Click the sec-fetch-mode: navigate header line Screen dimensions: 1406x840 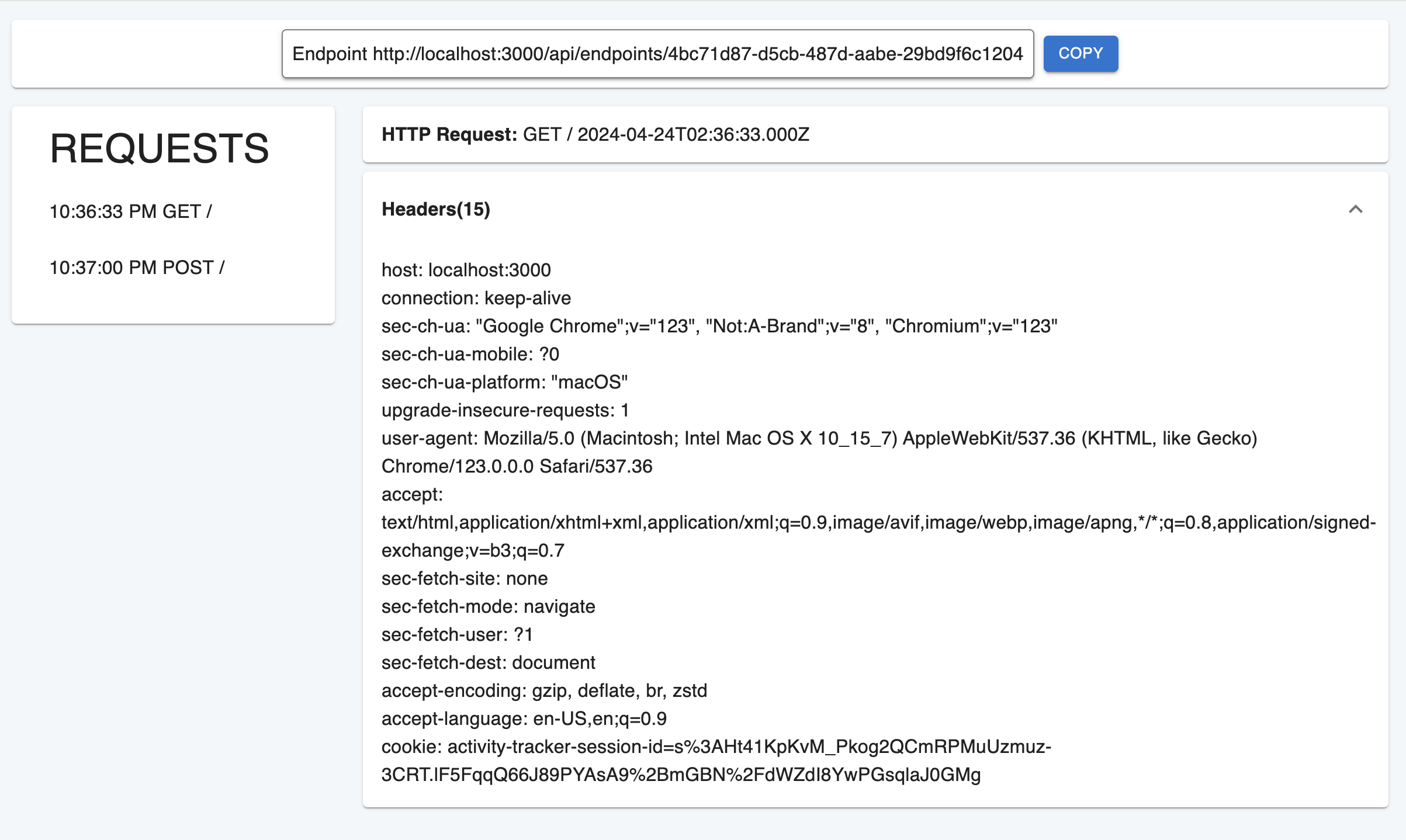pyautogui.click(x=488, y=606)
